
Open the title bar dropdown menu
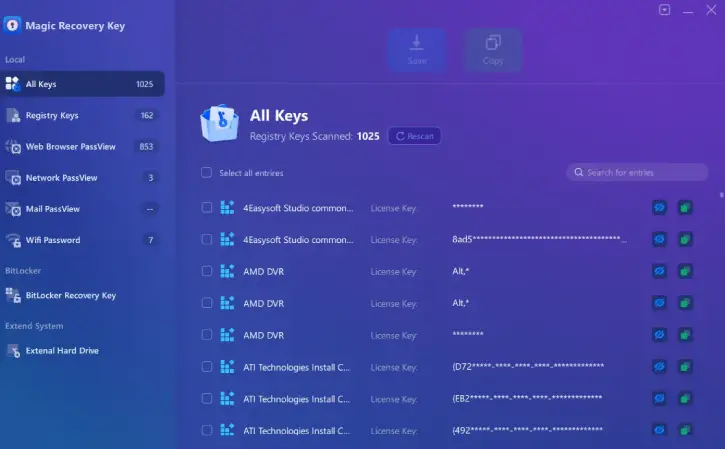coord(664,10)
